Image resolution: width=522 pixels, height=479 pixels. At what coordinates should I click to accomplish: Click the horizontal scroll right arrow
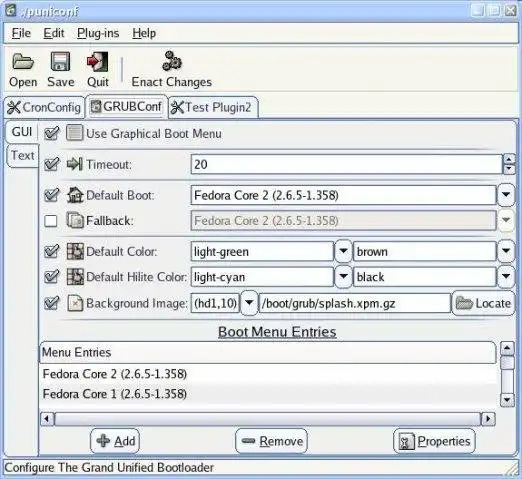(x=489, y=419)
